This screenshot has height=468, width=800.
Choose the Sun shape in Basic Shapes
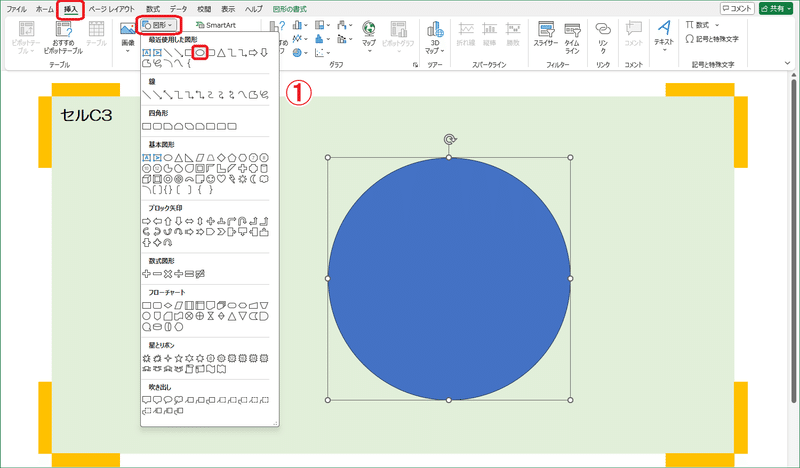243,179
